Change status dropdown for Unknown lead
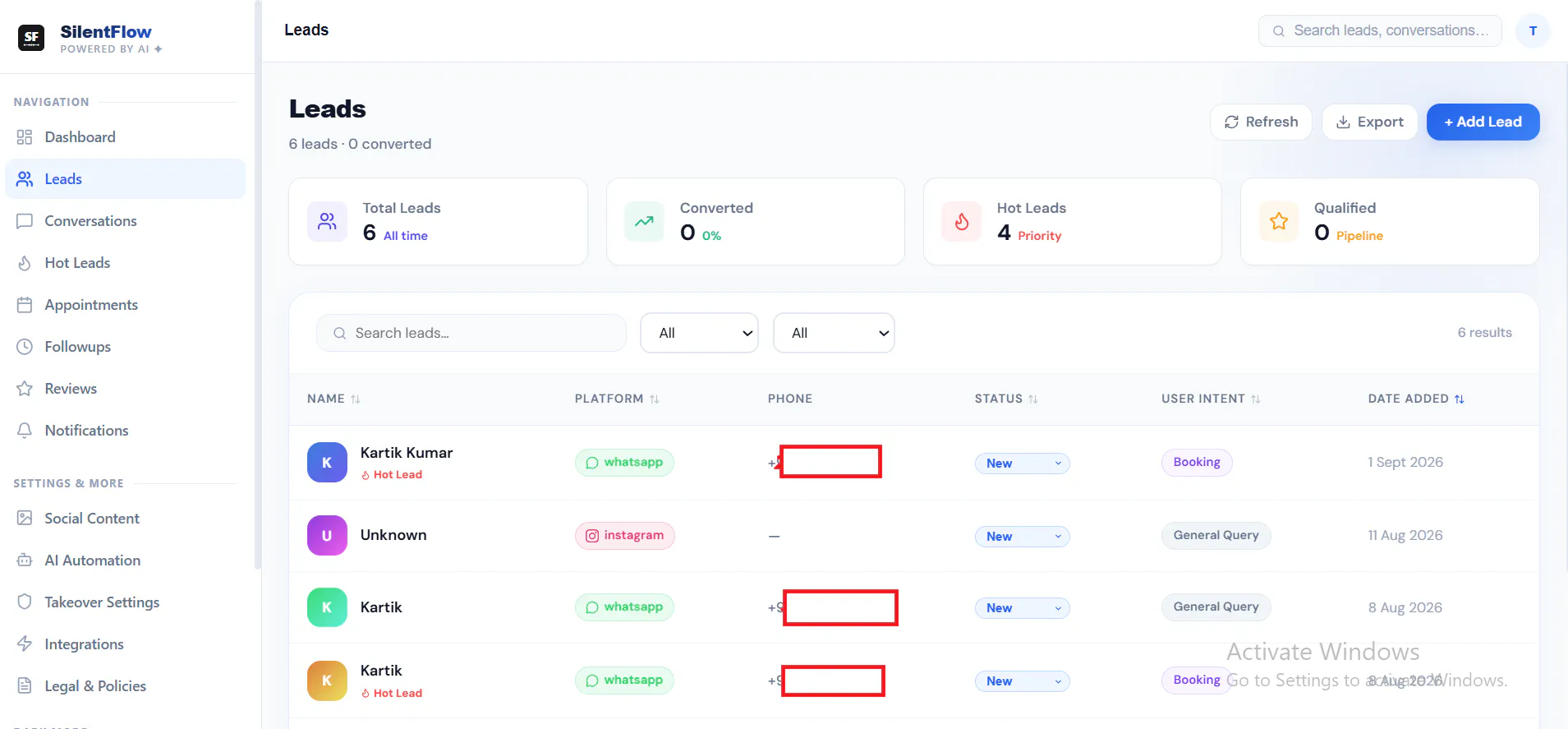Viewport: 1568px width, 729px height. (1023, 537)
